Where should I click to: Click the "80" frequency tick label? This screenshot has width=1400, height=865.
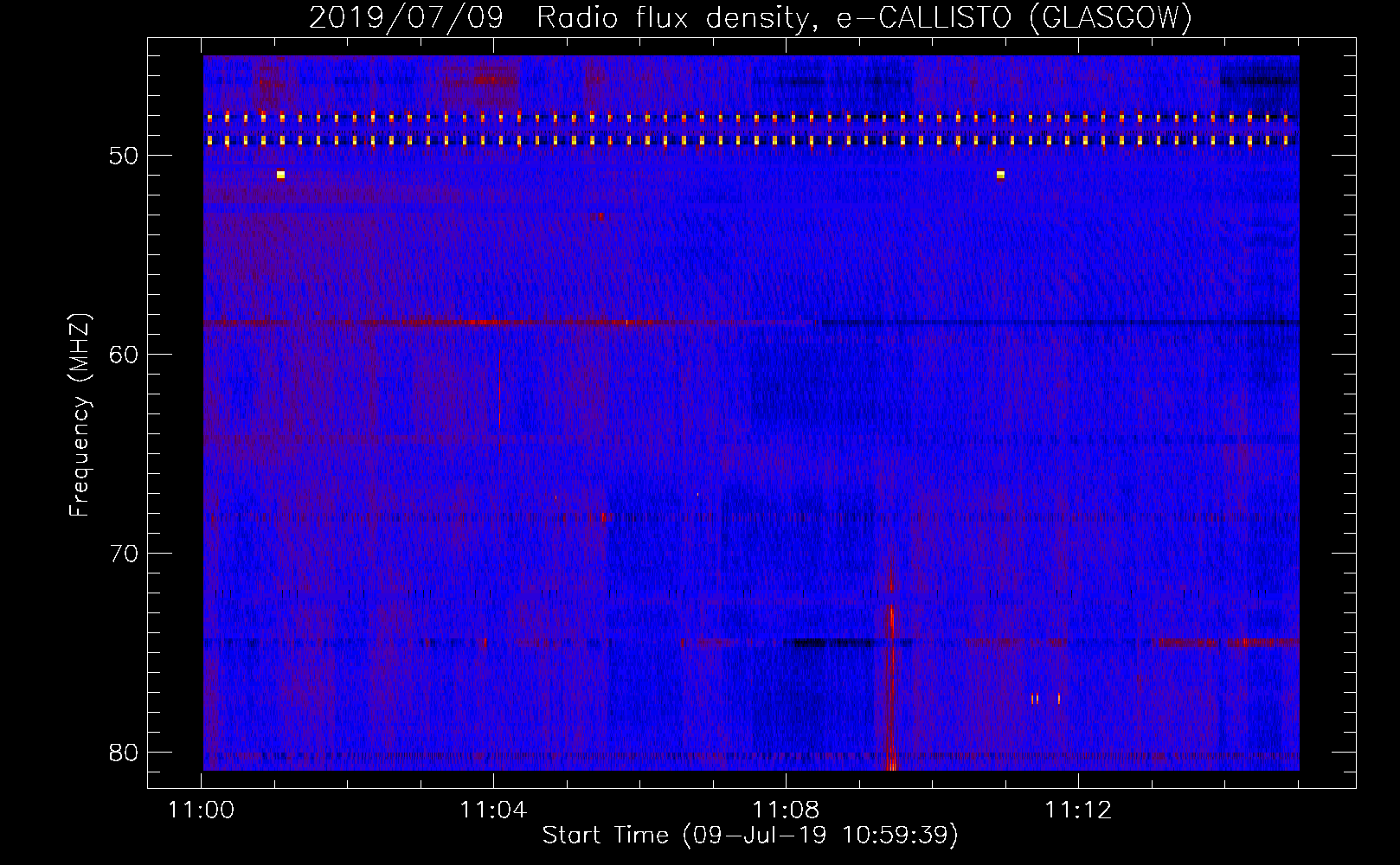point(124,753)
